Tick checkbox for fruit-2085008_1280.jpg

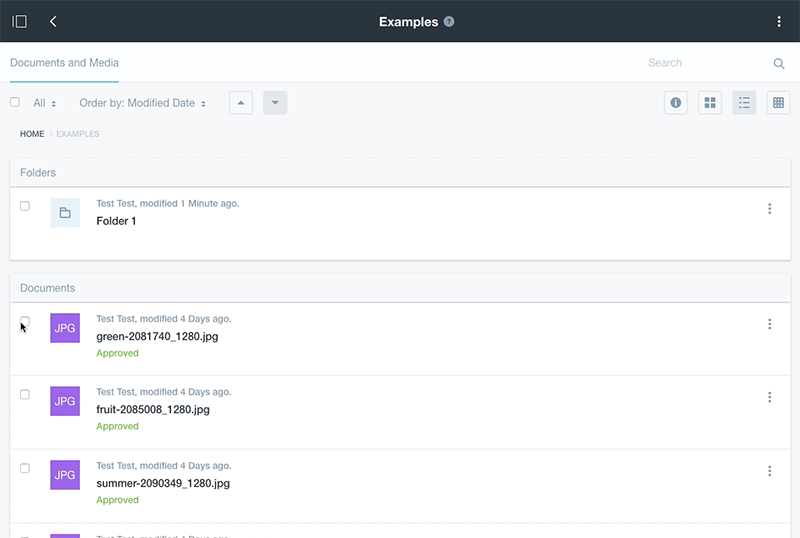point(25,395)
